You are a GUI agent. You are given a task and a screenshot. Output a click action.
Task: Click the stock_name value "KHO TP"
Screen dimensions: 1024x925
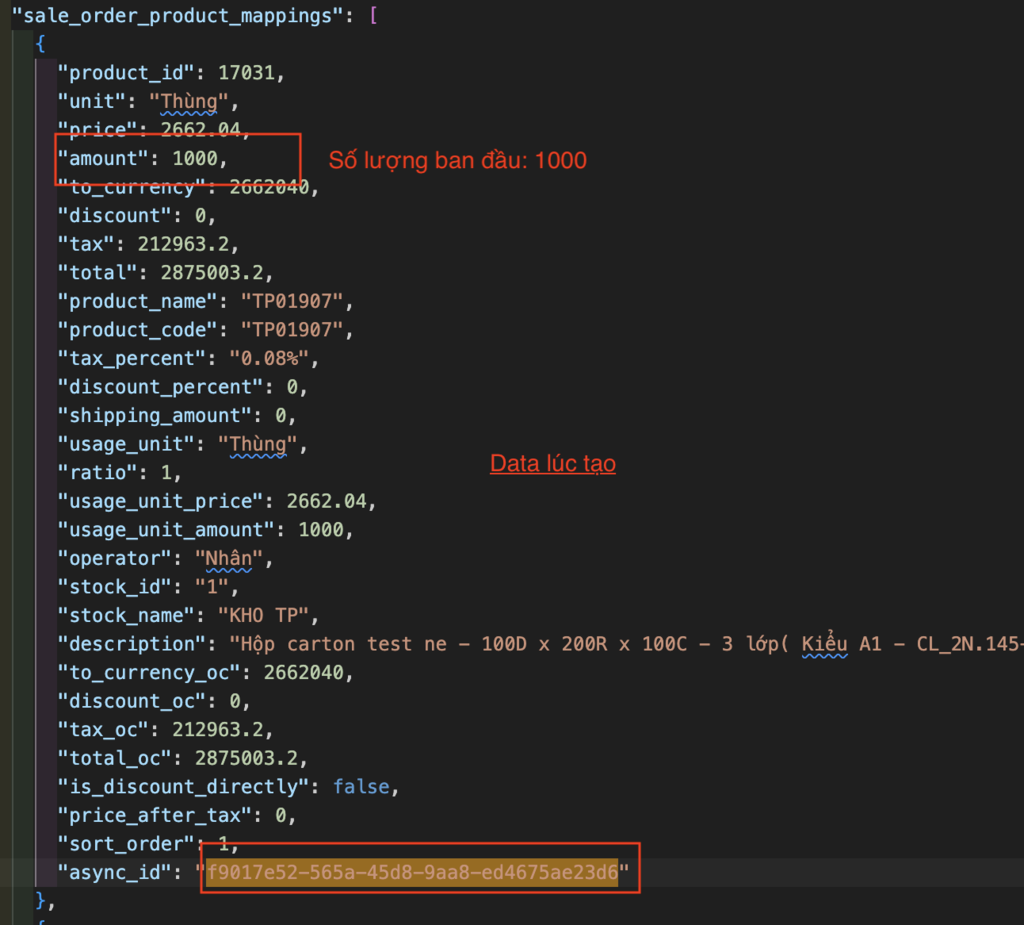pyautogui.click(x=263, y=615)
